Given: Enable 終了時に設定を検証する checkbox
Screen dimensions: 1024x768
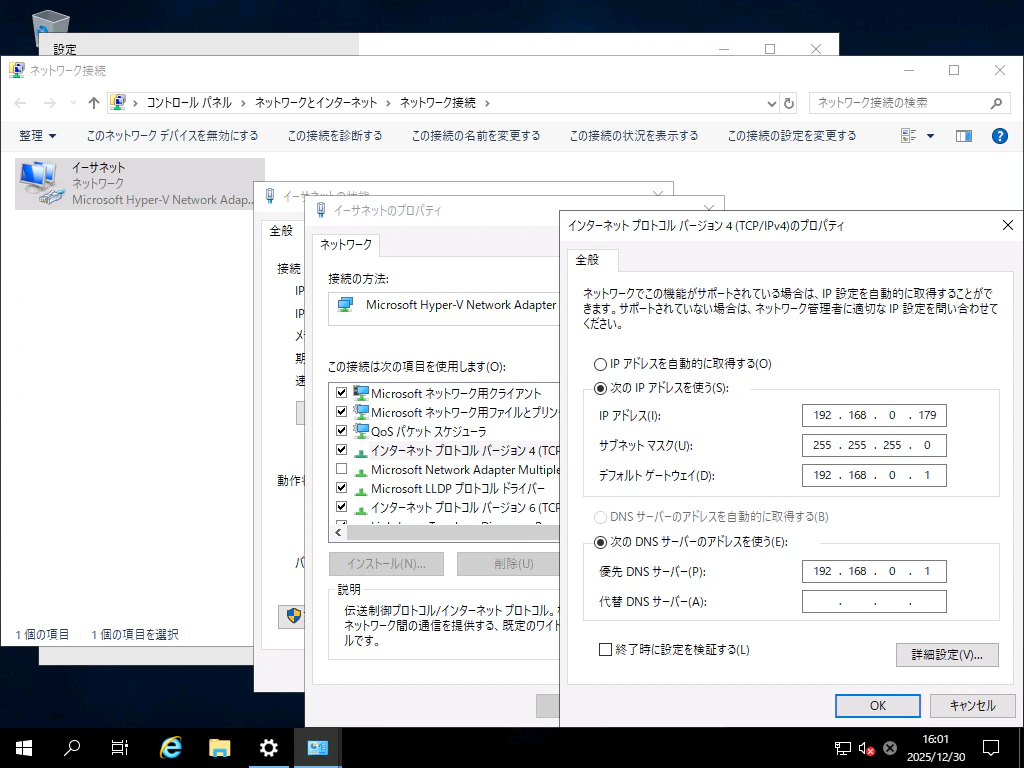Looking at the screenshot, I should [x=605, y=649].
